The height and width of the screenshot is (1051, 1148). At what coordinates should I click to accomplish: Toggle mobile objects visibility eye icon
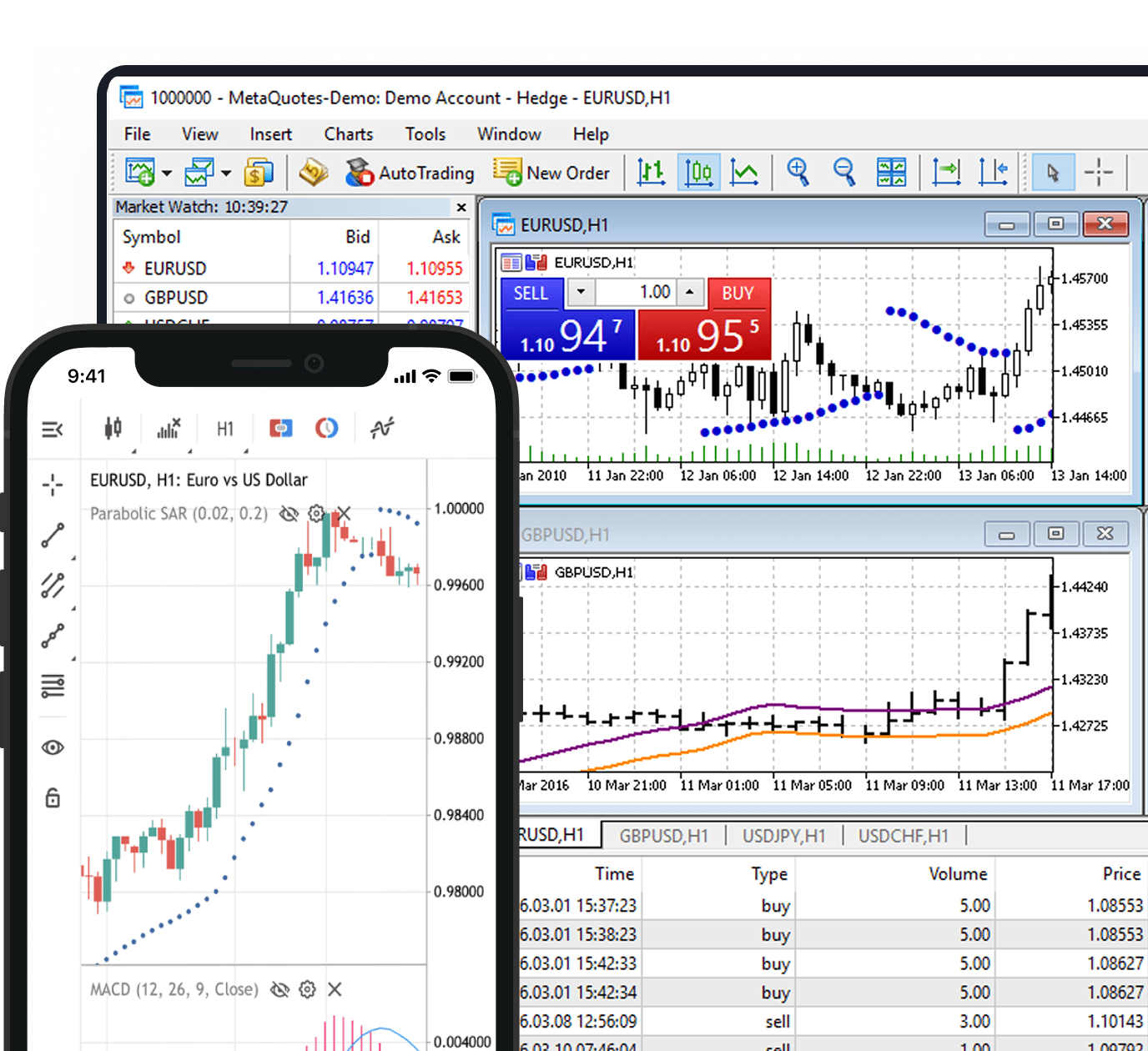53,747
